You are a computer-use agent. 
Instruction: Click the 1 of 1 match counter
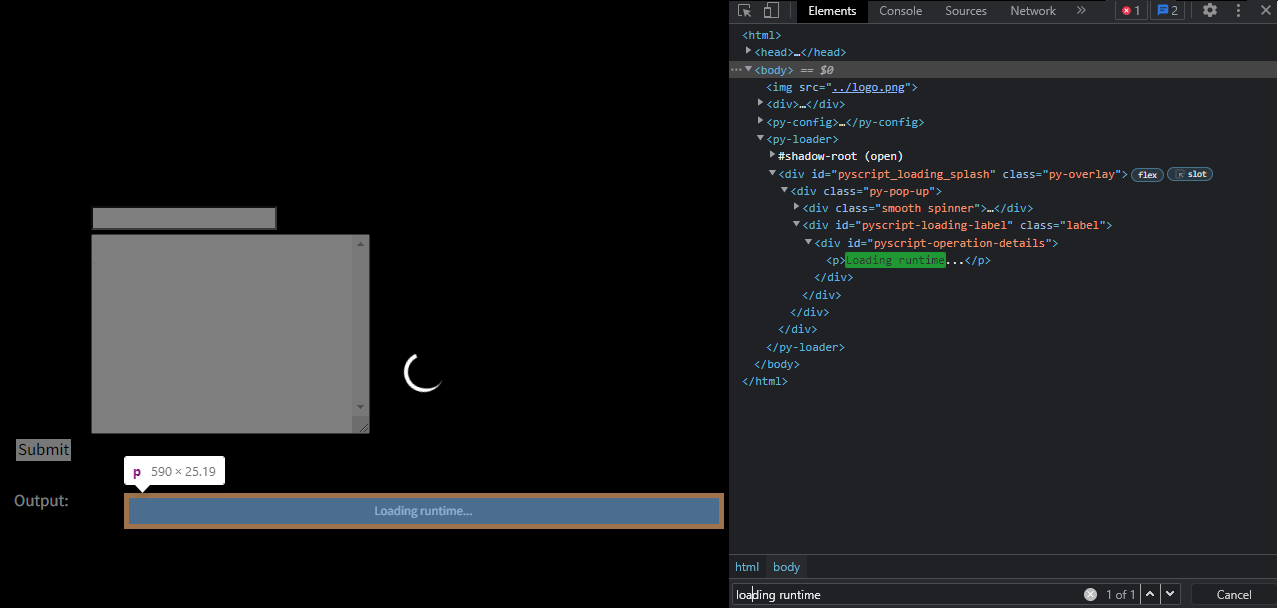pos(1120,594)
